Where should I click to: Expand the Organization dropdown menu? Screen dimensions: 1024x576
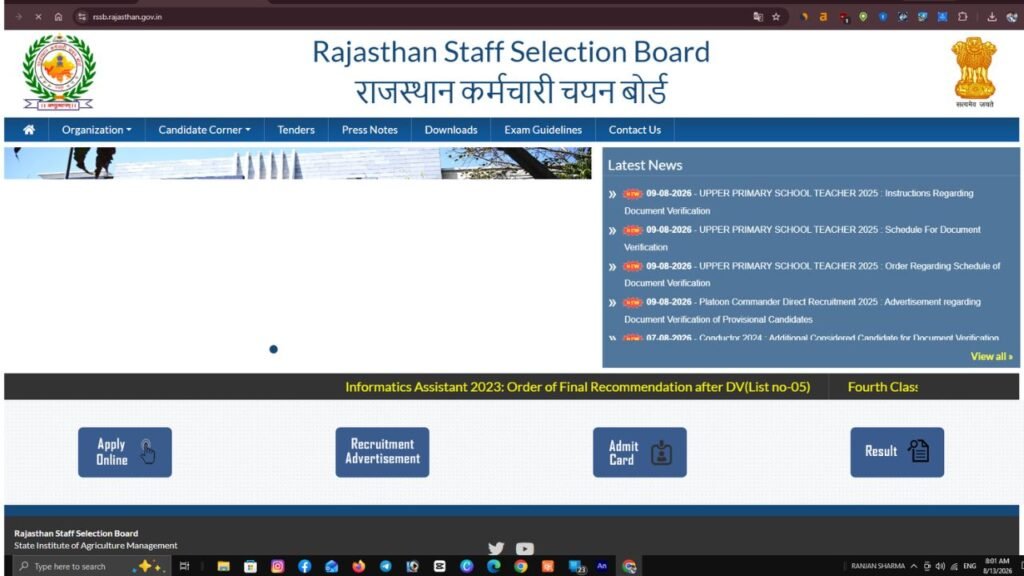tap(96, 129)
